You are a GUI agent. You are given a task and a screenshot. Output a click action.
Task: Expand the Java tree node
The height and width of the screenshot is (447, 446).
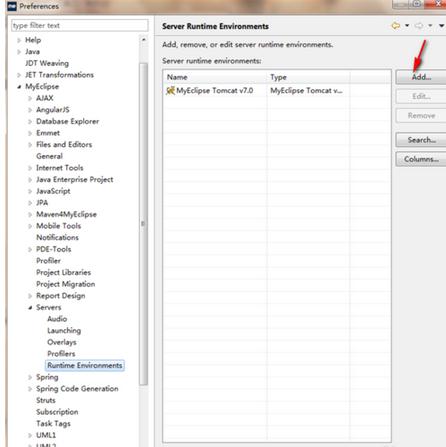19,52
